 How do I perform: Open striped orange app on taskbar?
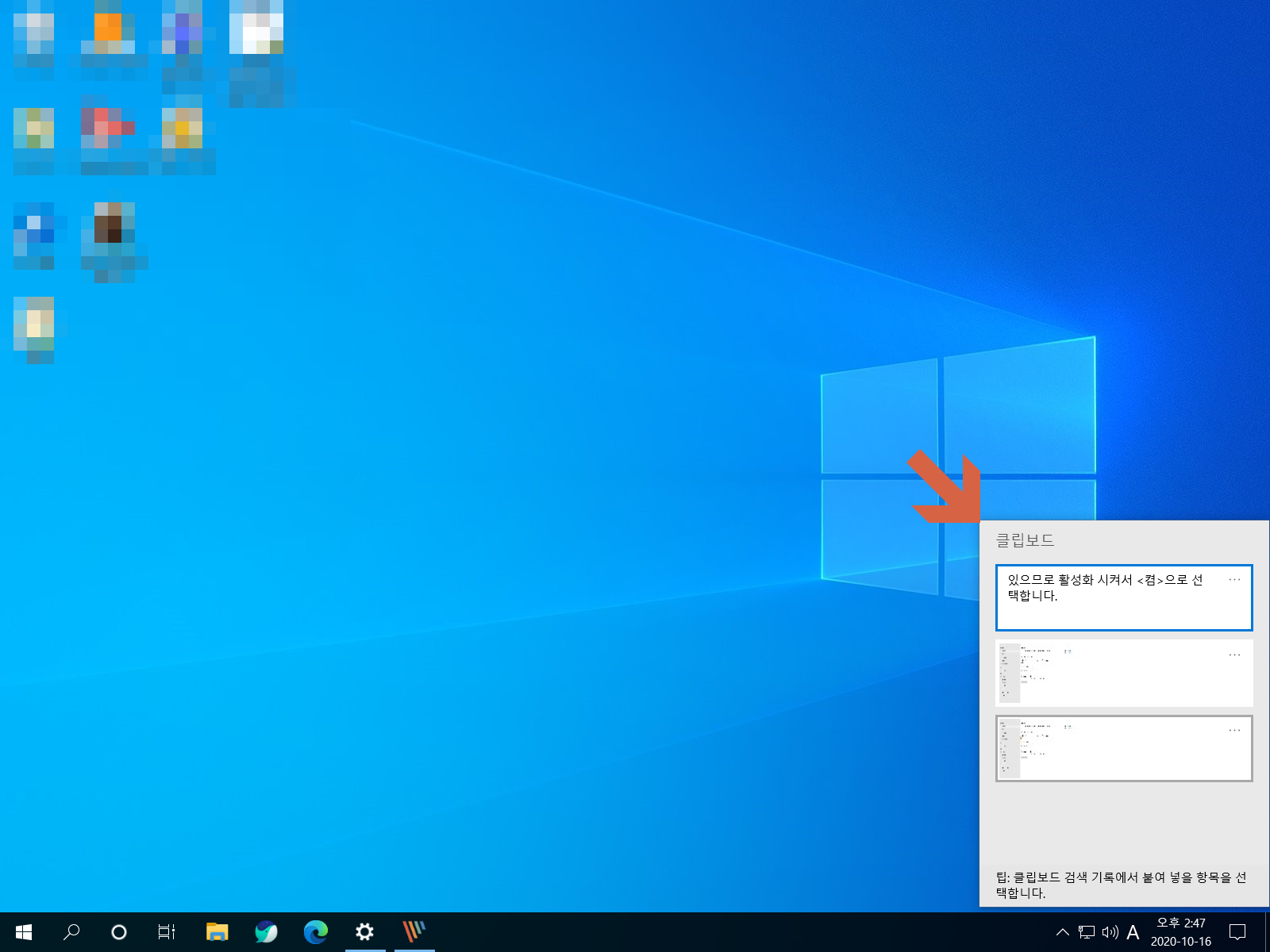[414, 932]
